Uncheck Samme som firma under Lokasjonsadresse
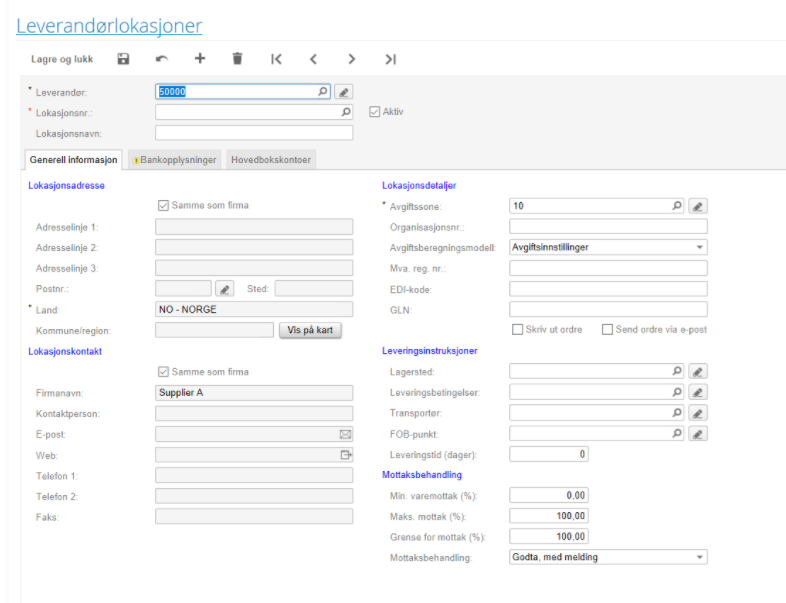Image resolution: width=786 pixels, height=603 pixels. tap(164, 206)
